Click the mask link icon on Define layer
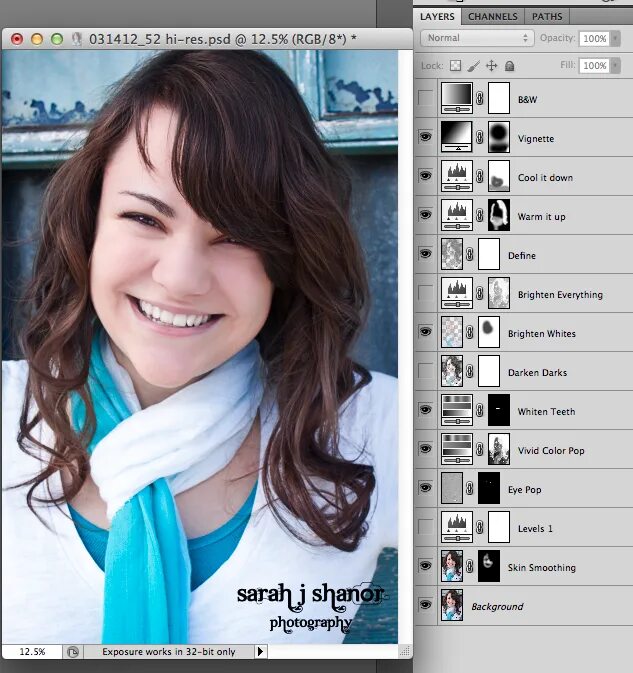The width and height of the screenshot is (633, 673). (x=470, y=254)
